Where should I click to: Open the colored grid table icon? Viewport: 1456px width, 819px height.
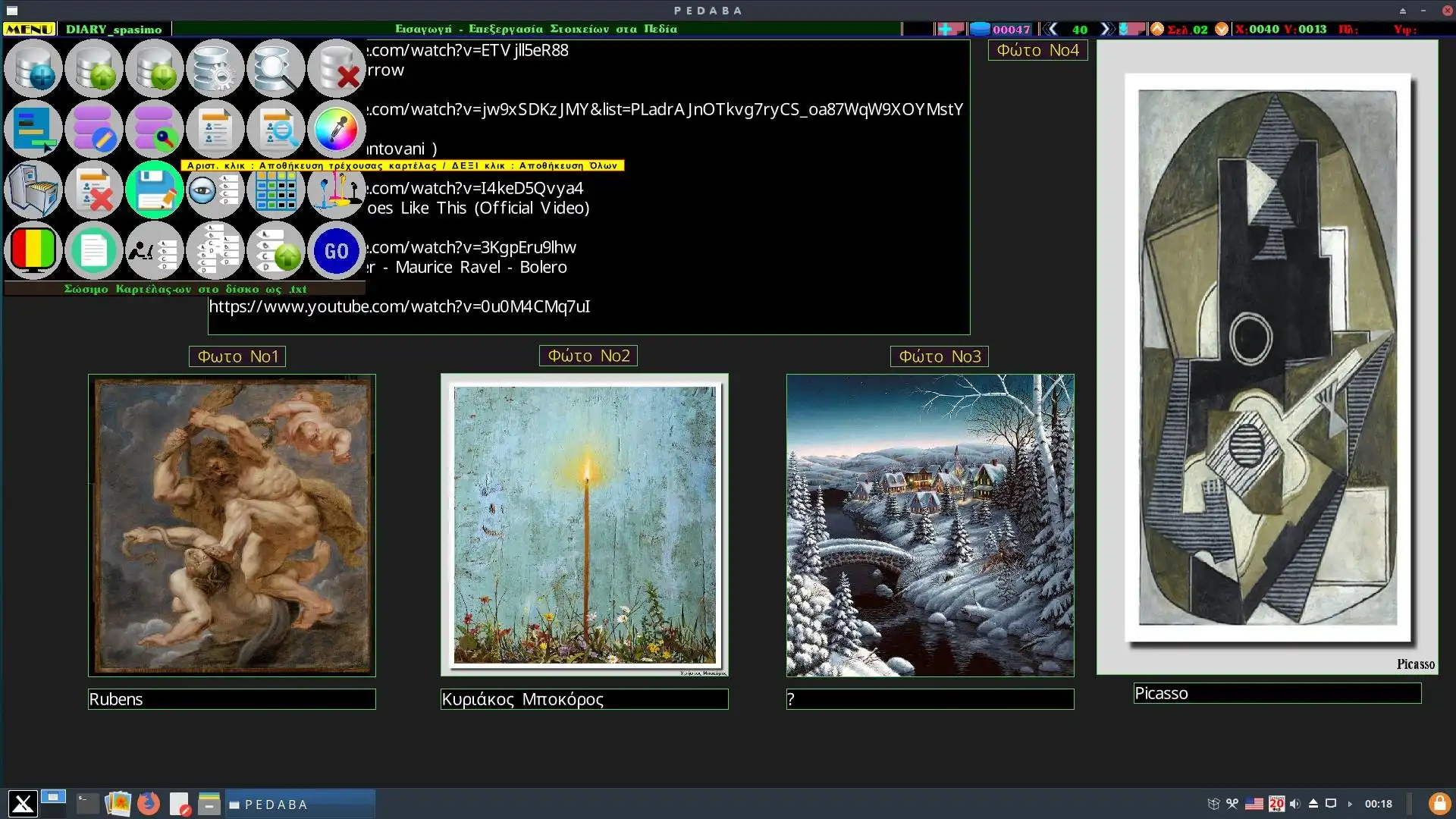click(275, 190)
